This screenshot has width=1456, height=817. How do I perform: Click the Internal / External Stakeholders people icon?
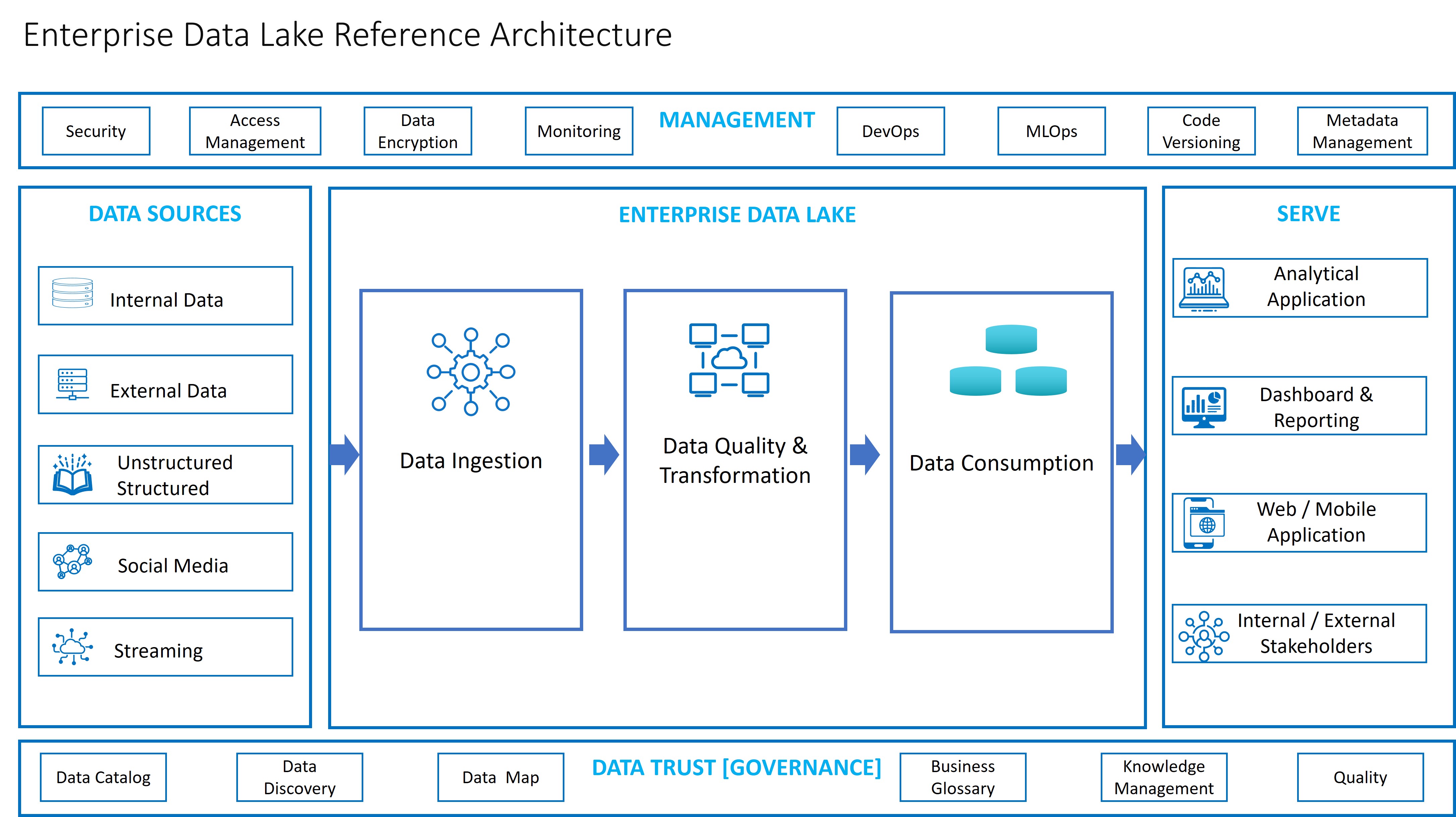pyautogui.click(x=1204, y=636)
